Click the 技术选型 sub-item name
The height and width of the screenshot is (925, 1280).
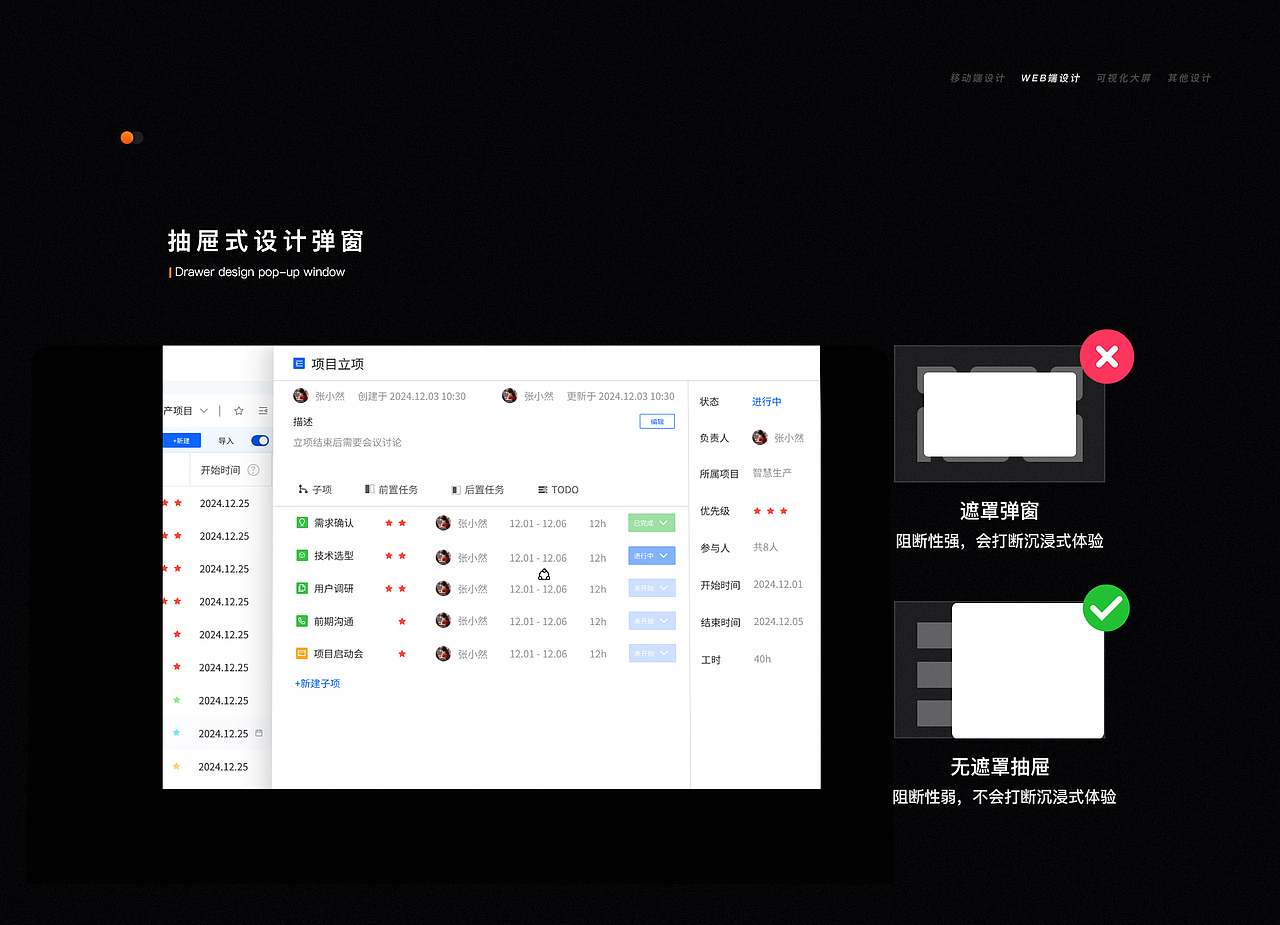334,556
